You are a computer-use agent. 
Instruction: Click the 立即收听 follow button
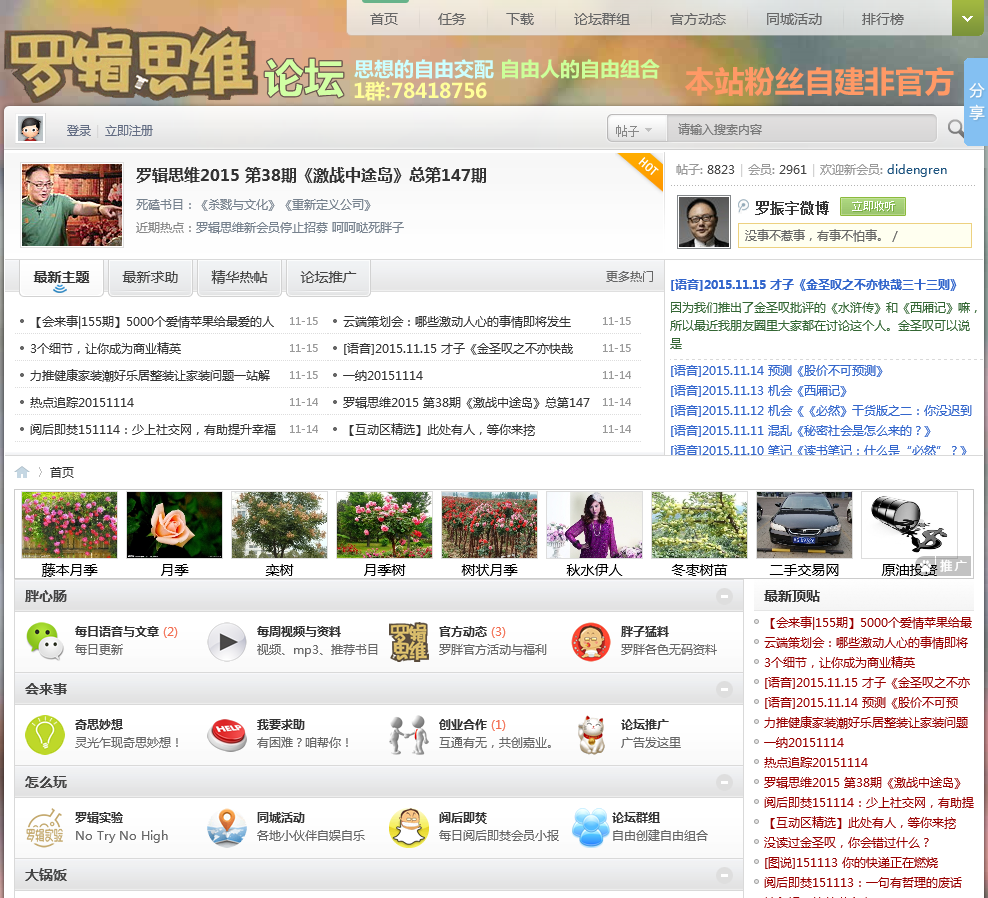click(x=873, y=207)
